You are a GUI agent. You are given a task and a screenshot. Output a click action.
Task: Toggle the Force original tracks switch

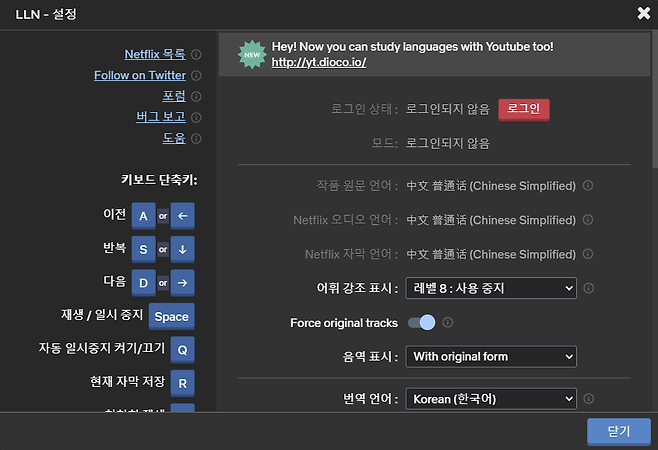pyautogui.click(x=423, y=322)
